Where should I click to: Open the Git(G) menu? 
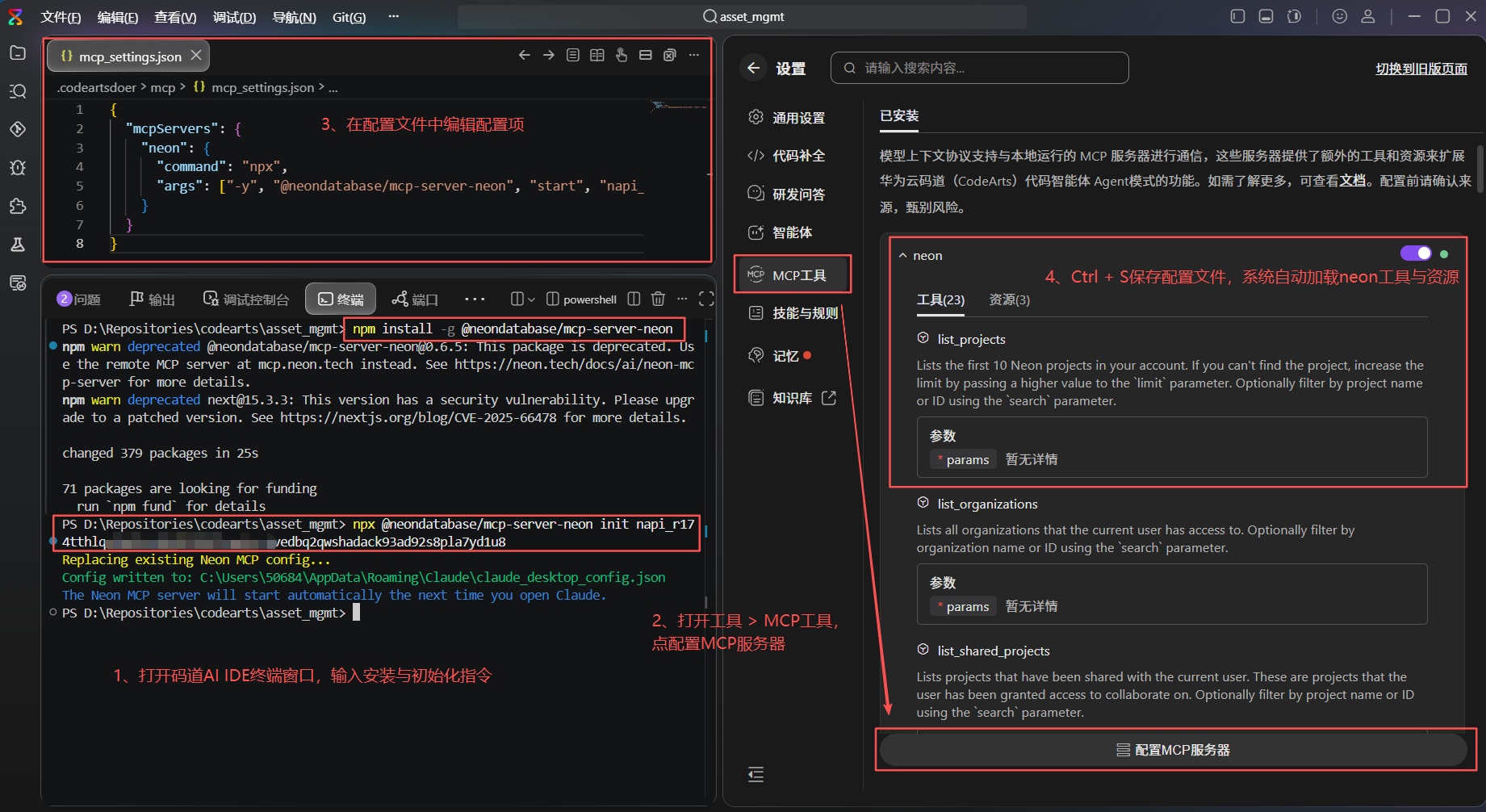click(x=349, y=17)
